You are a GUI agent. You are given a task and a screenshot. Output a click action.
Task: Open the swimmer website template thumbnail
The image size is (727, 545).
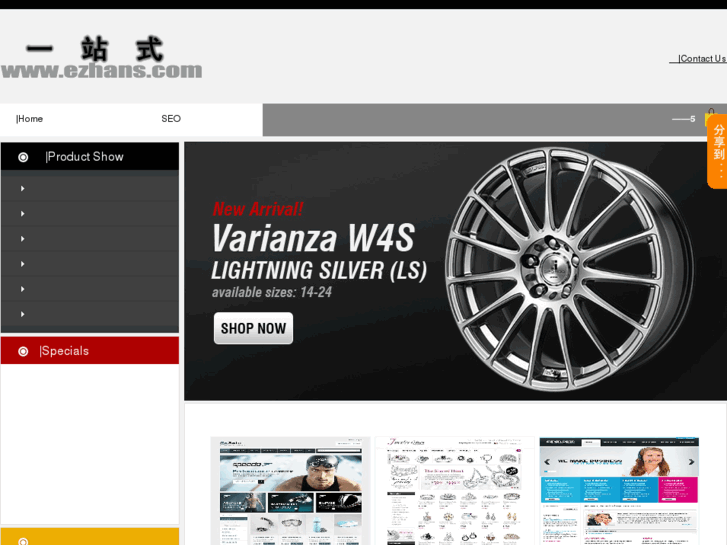coord(291,491)
